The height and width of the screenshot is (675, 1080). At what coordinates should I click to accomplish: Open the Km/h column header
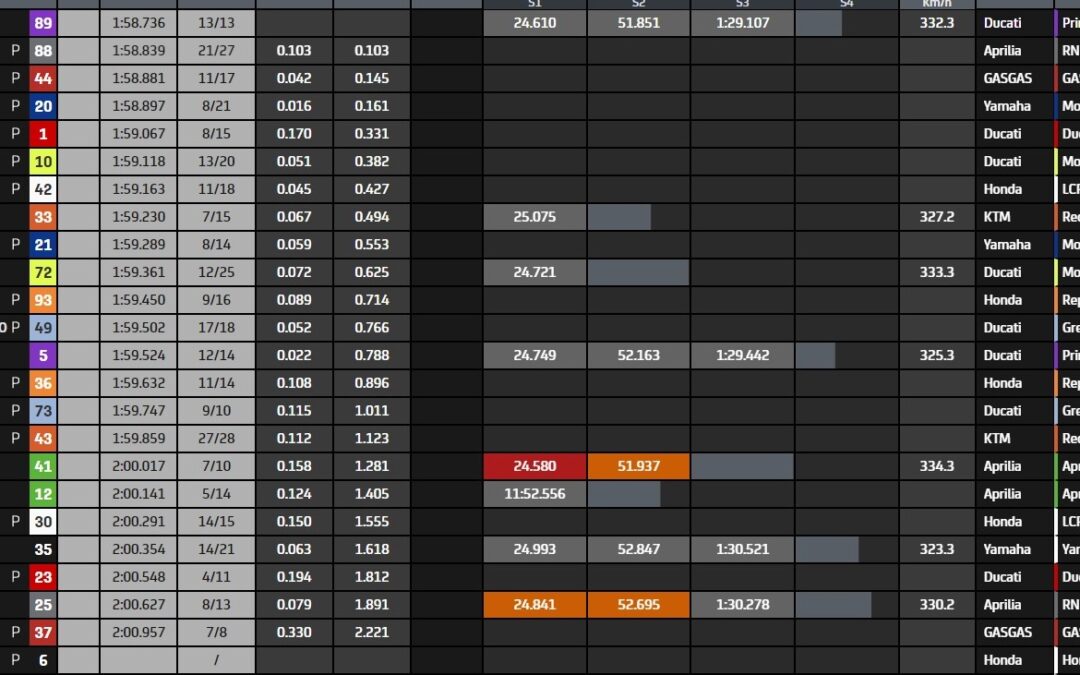click(936, 4)
